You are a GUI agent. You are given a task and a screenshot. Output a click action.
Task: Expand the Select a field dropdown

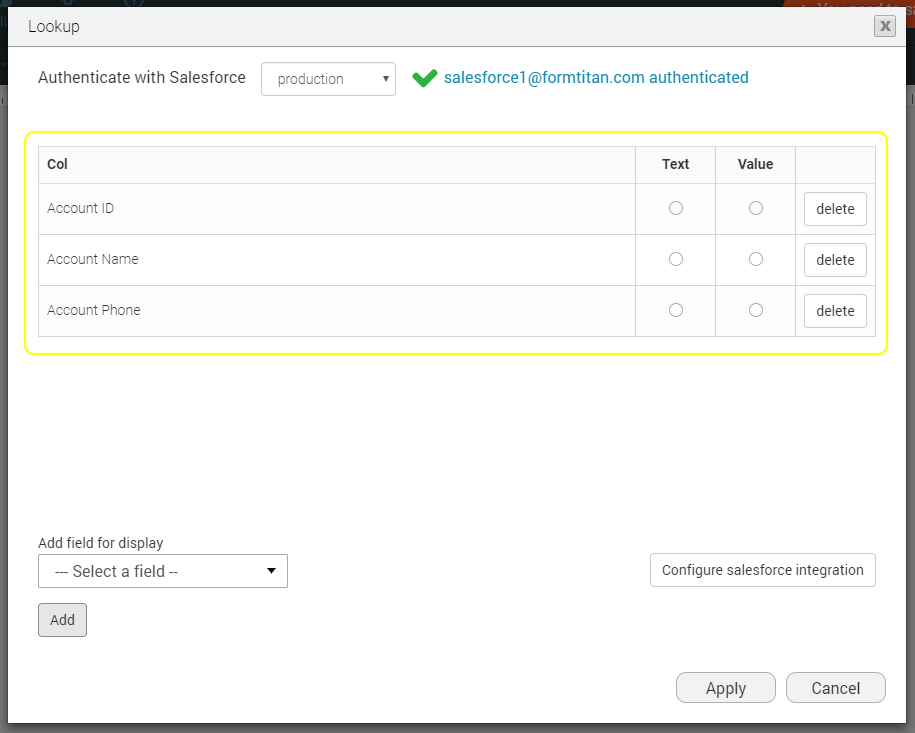coord(163,571)
